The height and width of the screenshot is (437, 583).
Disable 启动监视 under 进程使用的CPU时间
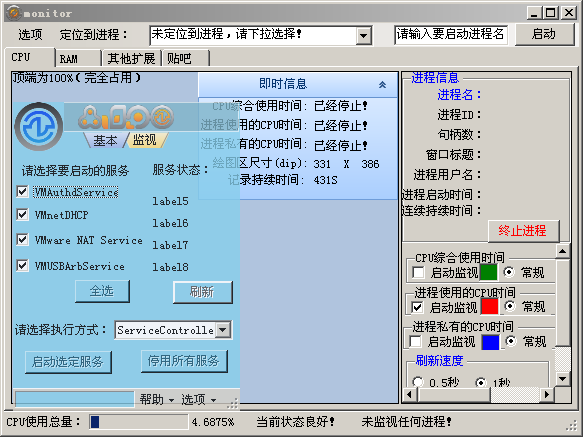[418, 307]
